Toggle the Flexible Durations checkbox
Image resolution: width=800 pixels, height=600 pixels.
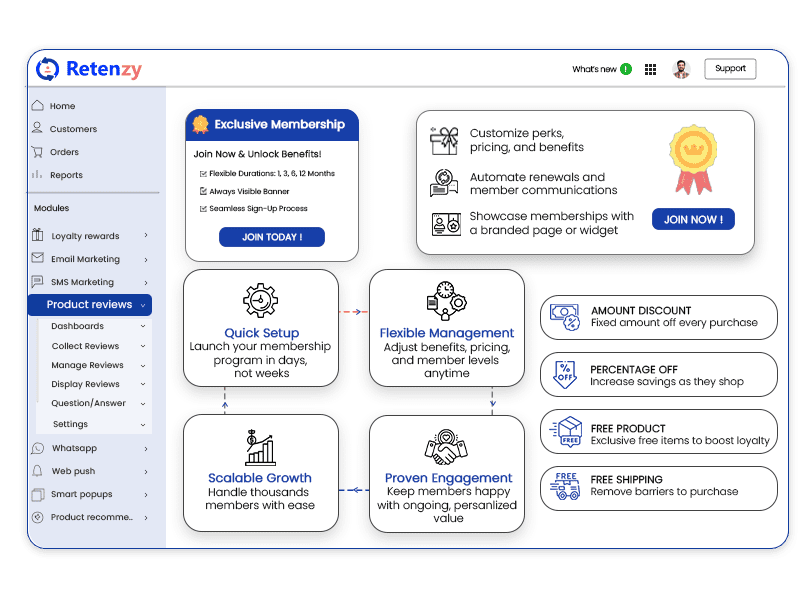click(x=203, y=174)
